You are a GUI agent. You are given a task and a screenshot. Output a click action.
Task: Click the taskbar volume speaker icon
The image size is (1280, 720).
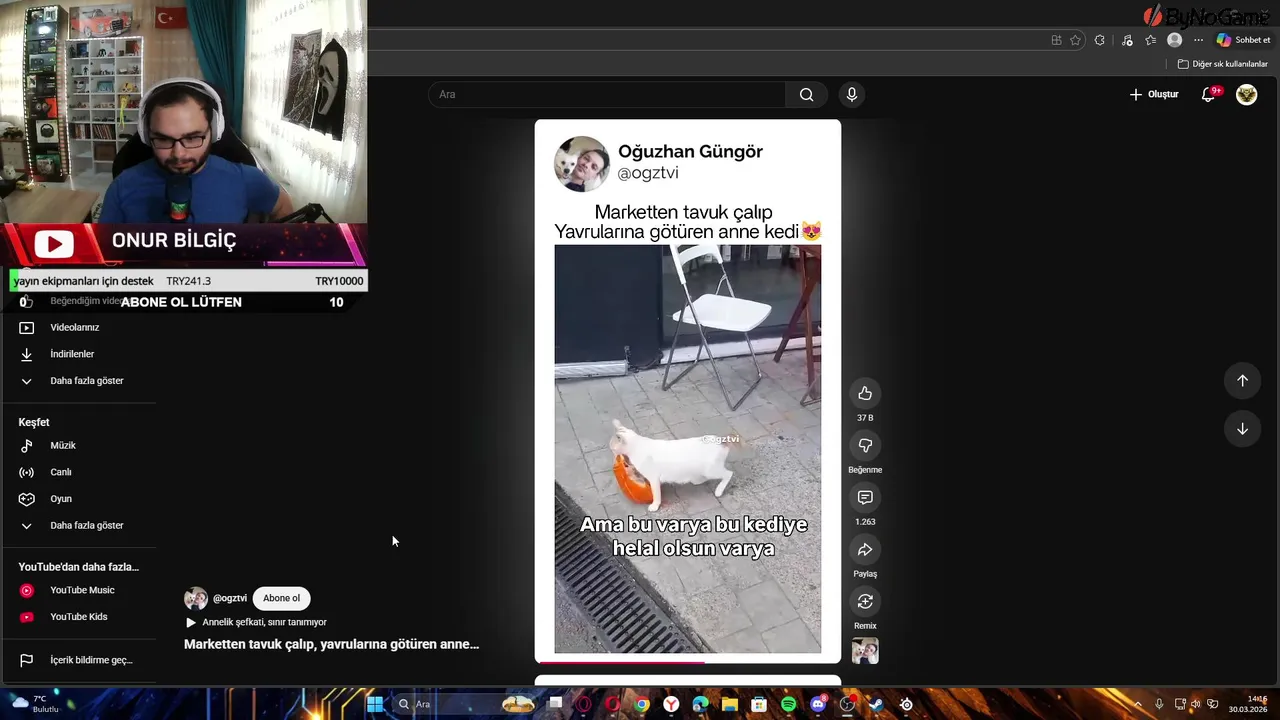tap(1195, 704)
